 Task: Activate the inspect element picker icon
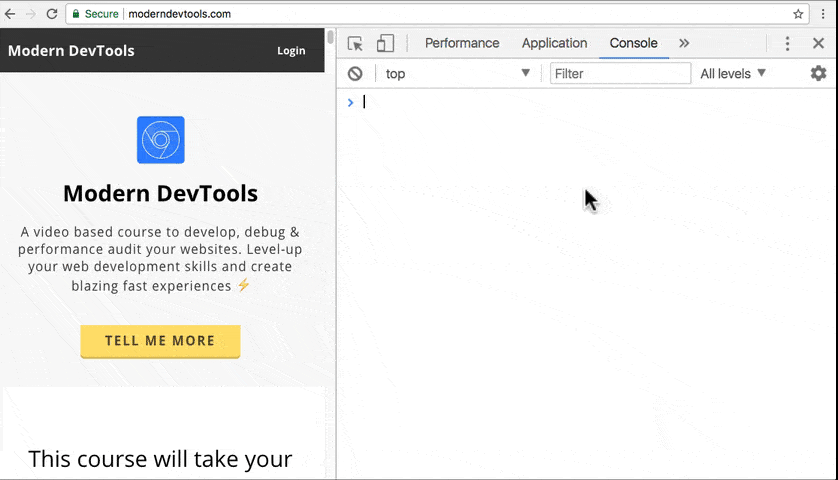click(x=355, y=43)
